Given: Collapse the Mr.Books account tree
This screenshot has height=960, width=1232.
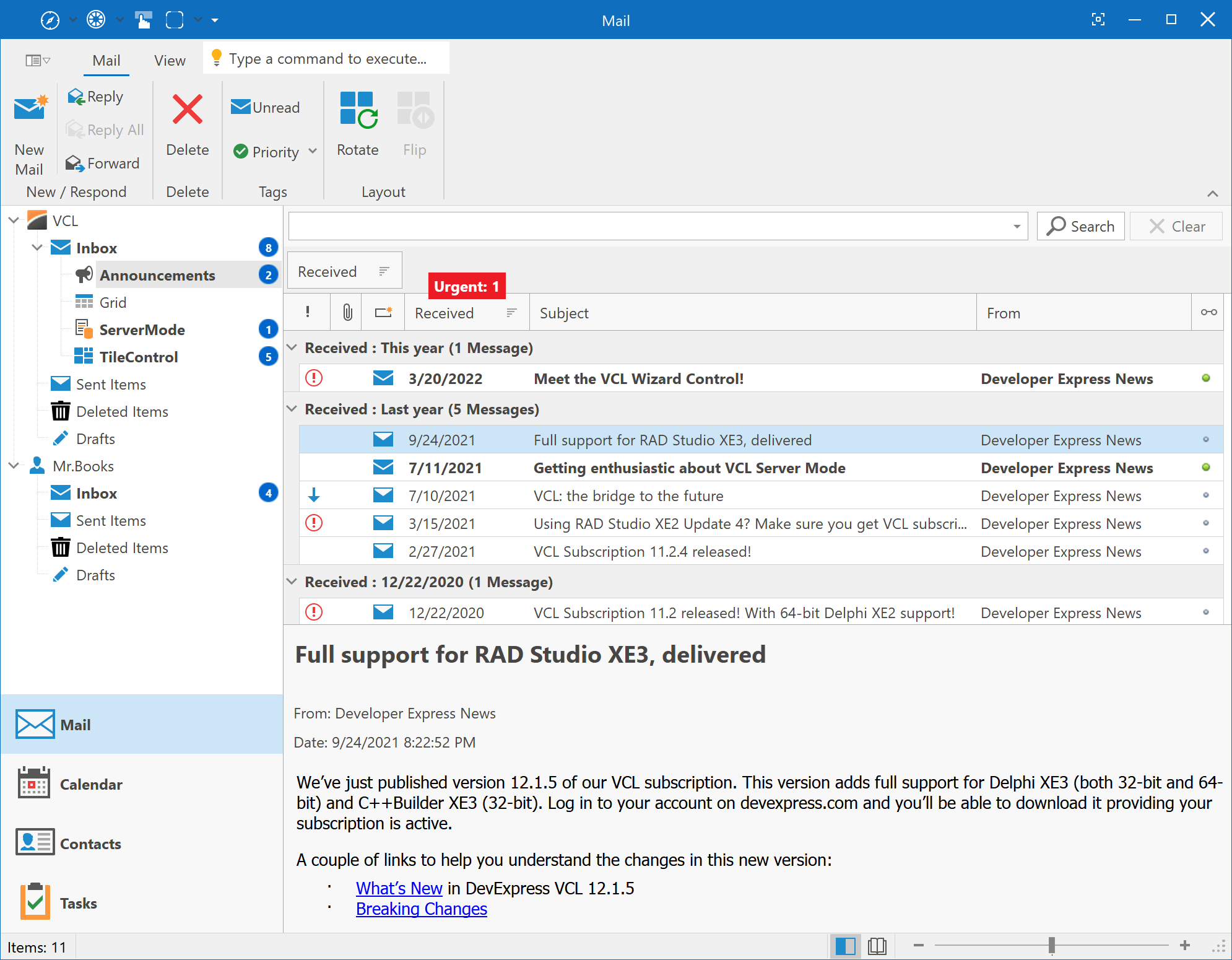Looking at the screenshot, I should 14,466.
